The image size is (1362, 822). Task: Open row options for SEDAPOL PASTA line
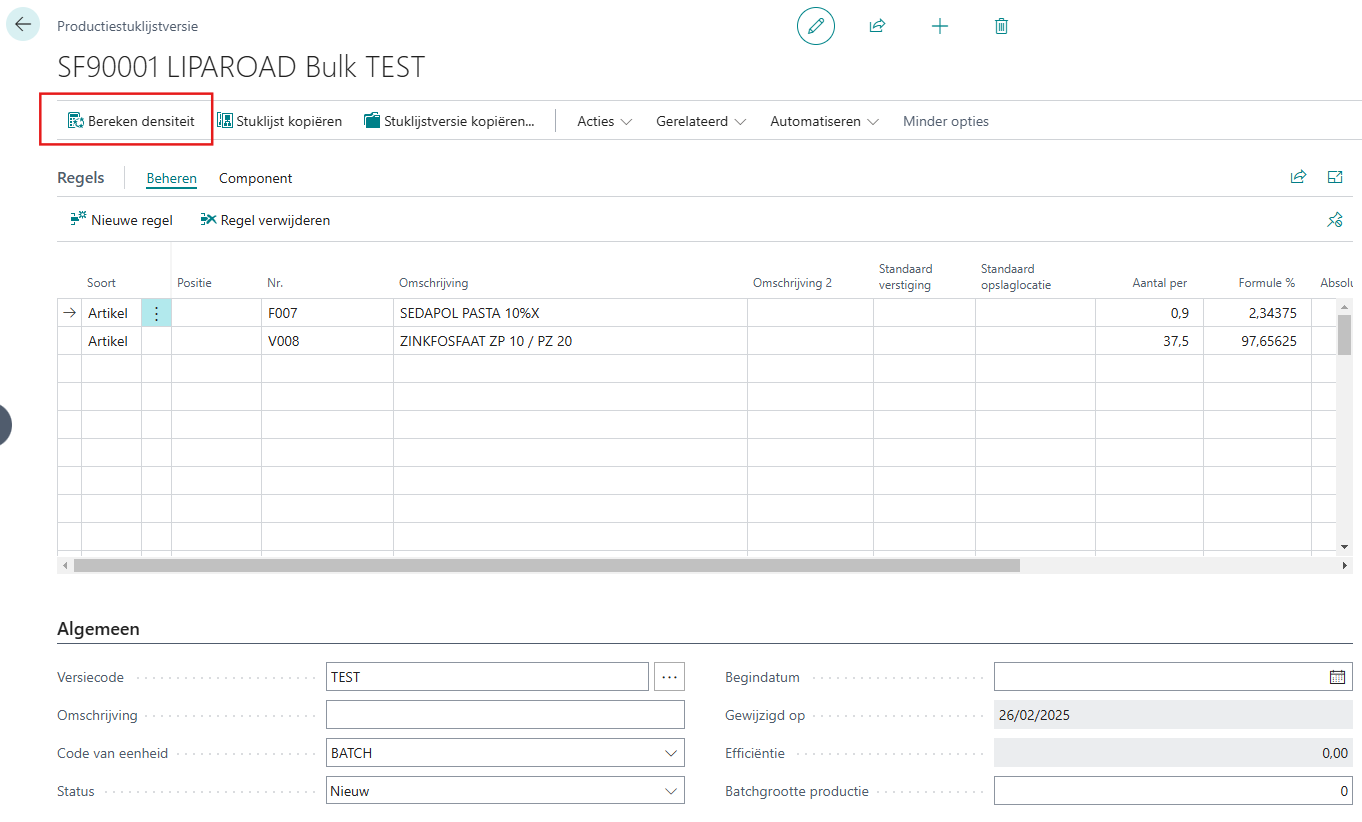(156, 313)
